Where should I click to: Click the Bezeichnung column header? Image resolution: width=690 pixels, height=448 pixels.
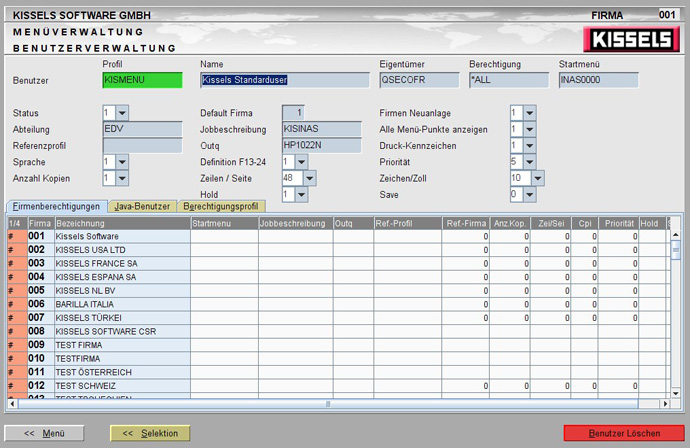pyautogui.click(x=123, y=224)
